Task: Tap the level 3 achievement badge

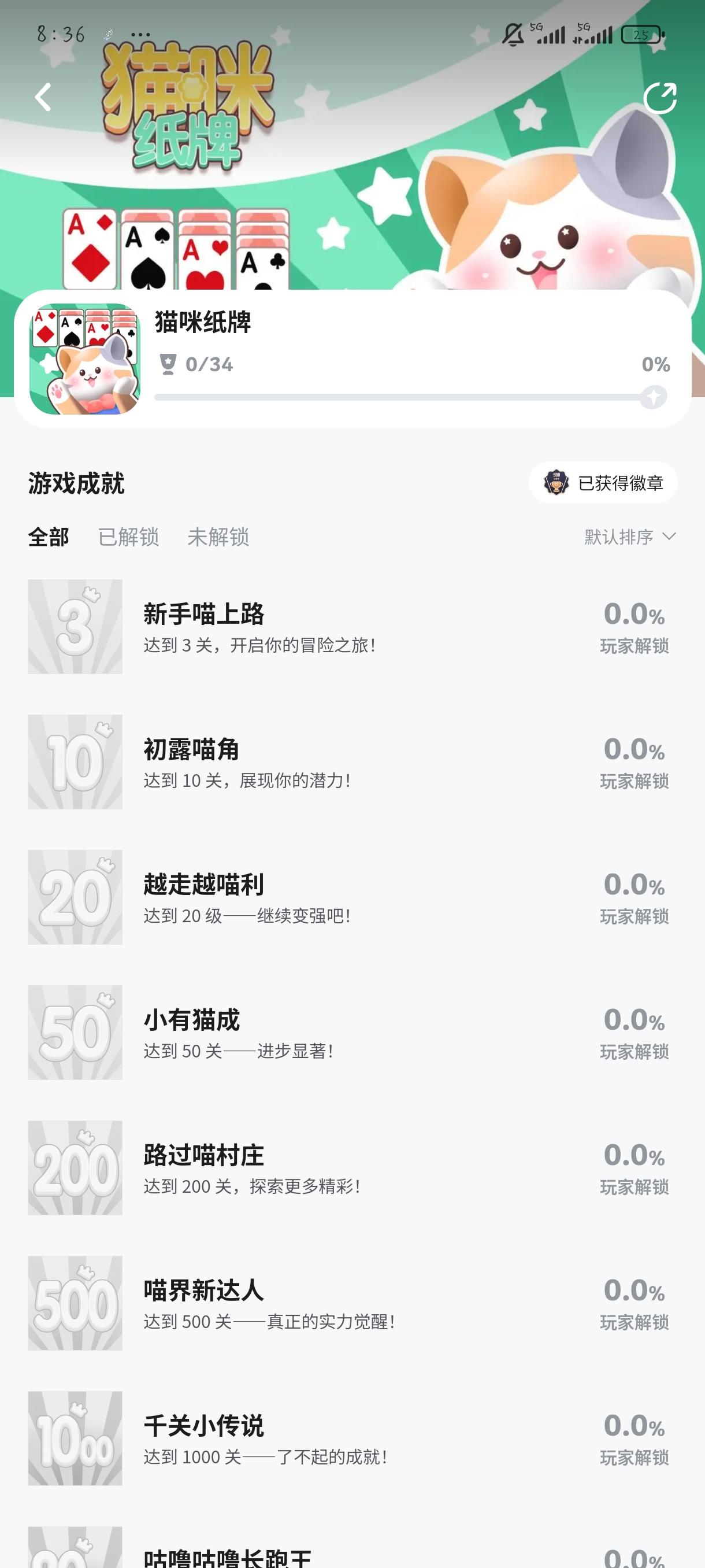Action: click(x=75, y=626)
